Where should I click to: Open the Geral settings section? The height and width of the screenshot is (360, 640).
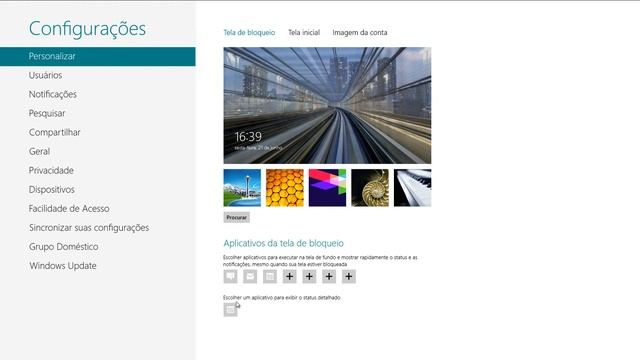[40, 151]
